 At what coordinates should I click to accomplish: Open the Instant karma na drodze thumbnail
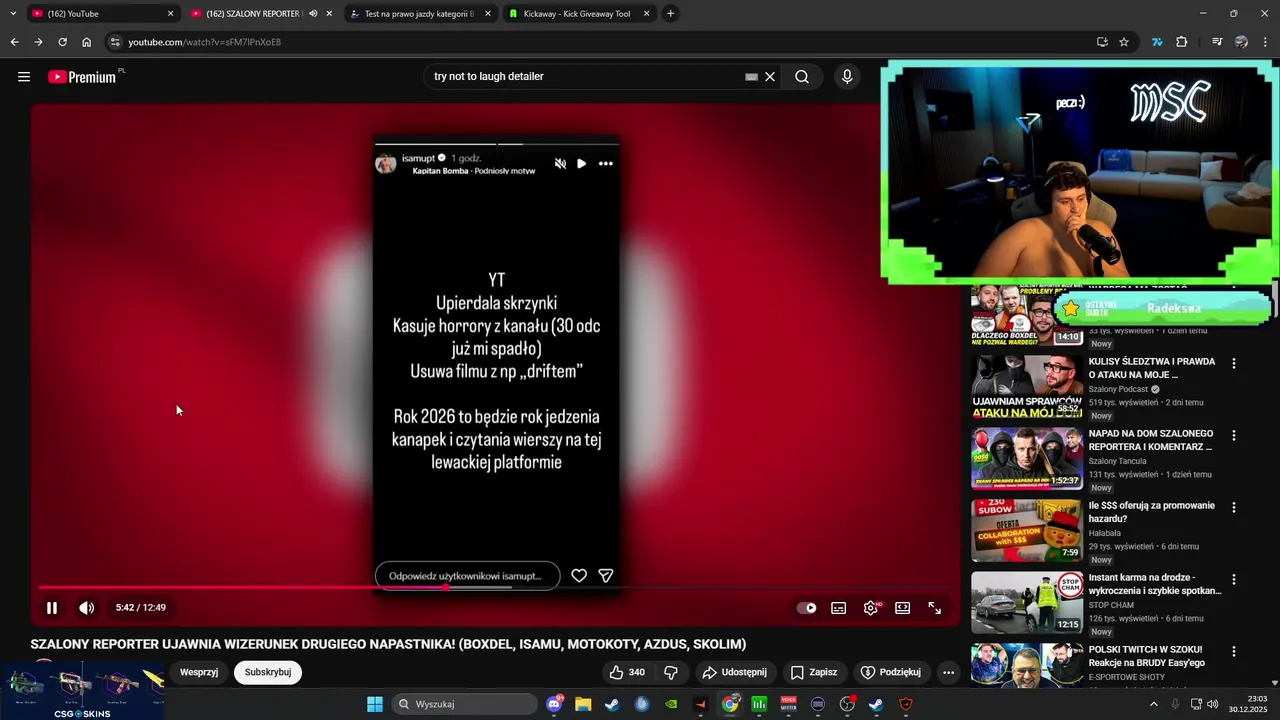pos(1027,603)
